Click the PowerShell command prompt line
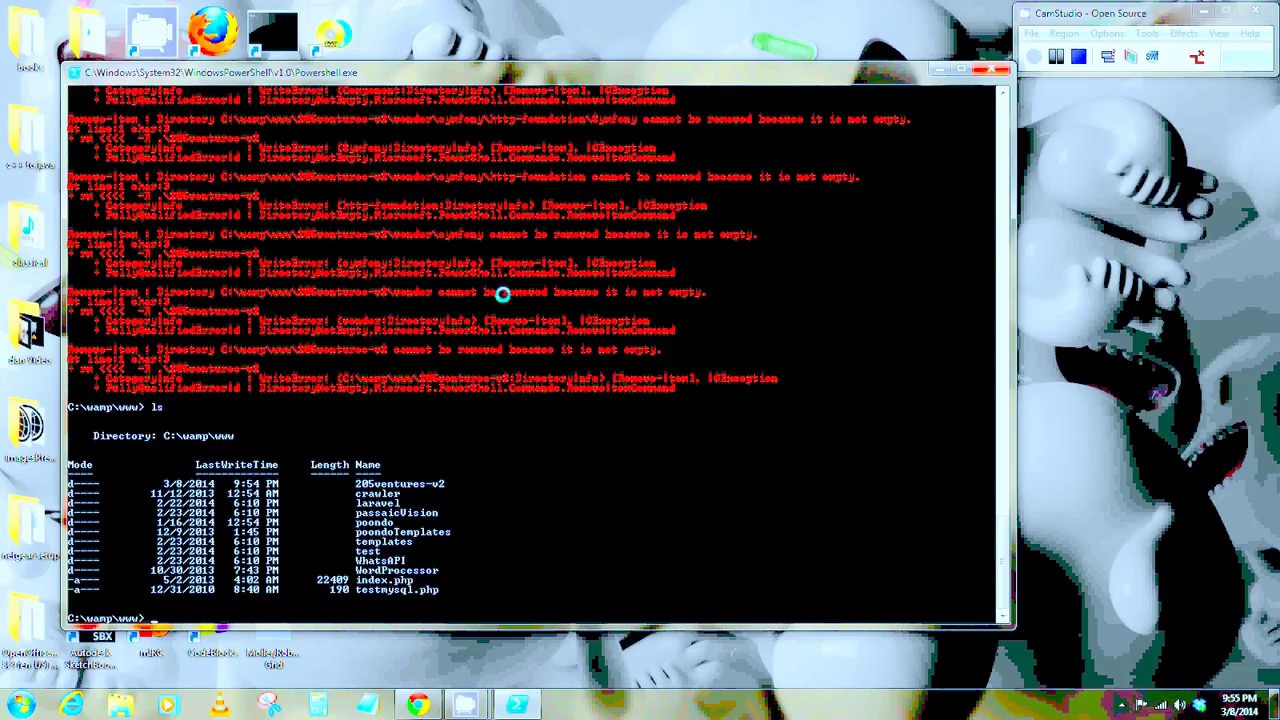 tap(532, 617)
